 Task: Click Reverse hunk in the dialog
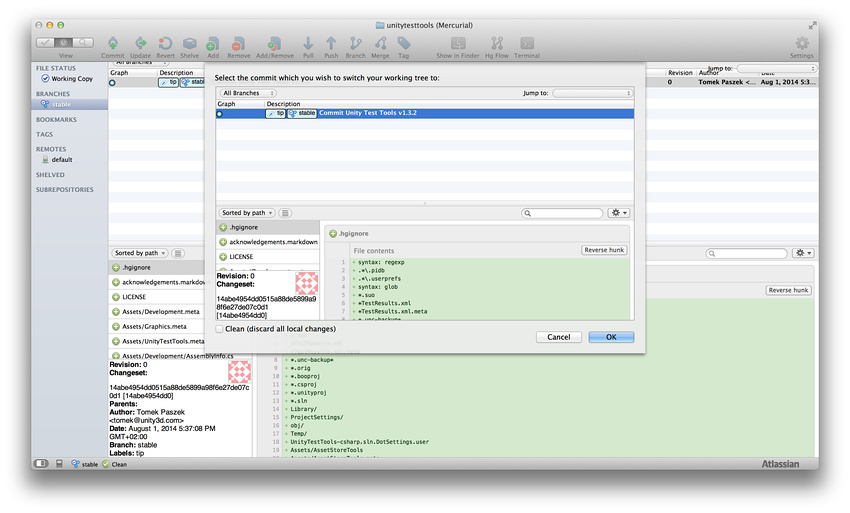coord(604,250)
